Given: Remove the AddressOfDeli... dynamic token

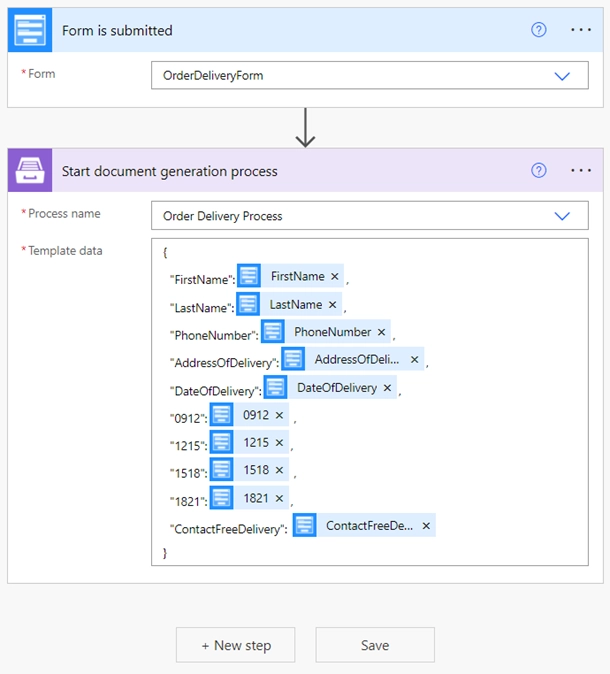Looking at the screenshot, I should pos(414,359).
